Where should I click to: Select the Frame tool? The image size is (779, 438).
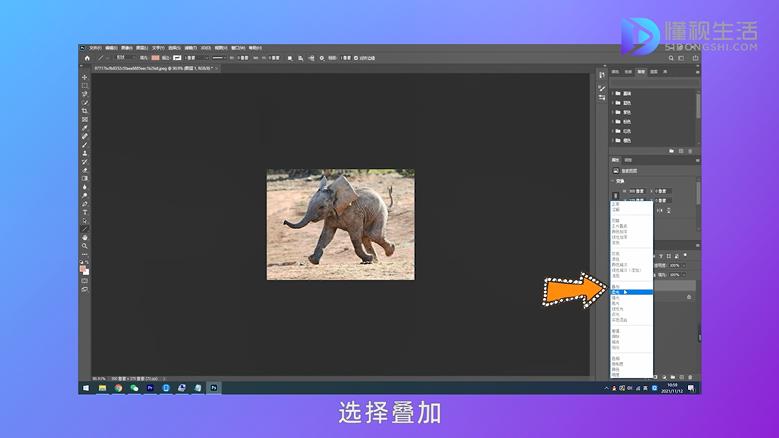84,119
